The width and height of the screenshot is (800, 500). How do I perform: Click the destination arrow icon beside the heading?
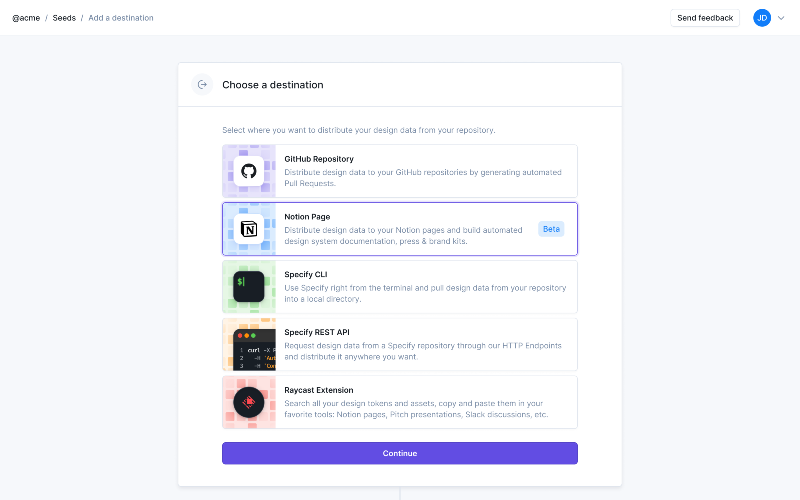pos(202,85)
